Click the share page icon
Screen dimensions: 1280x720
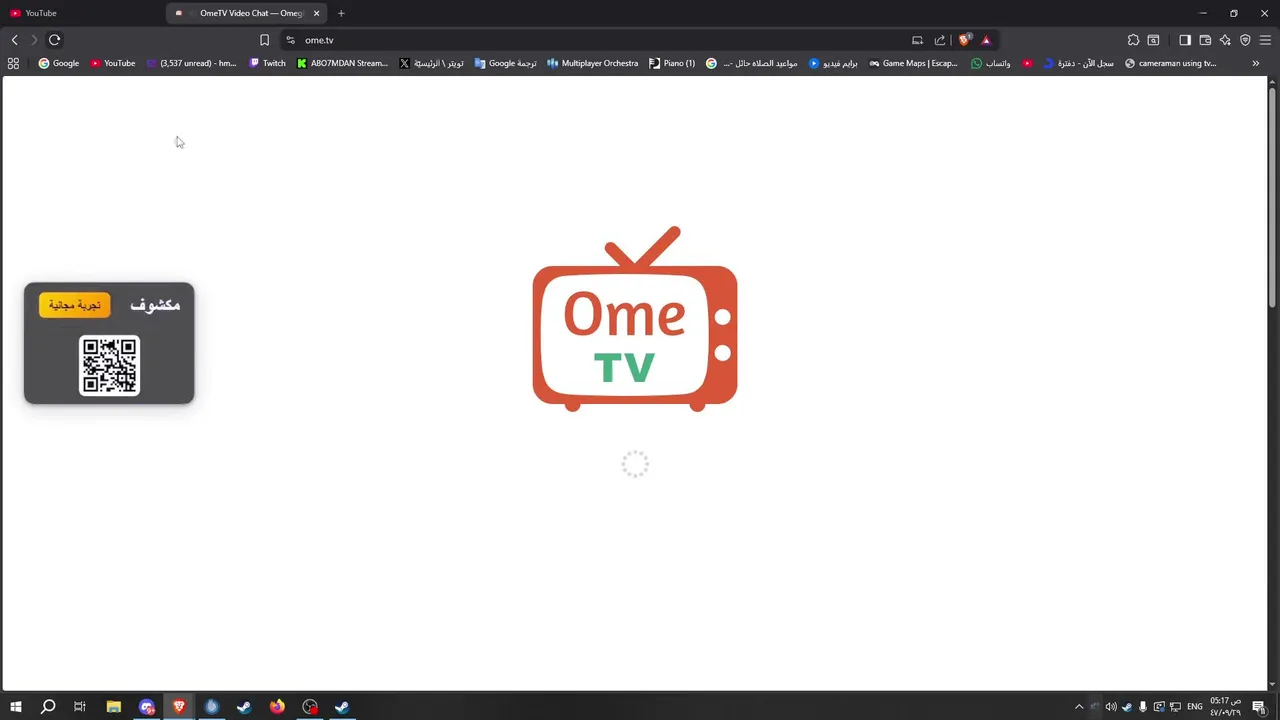pyautogui.click(x=940, y=40)
